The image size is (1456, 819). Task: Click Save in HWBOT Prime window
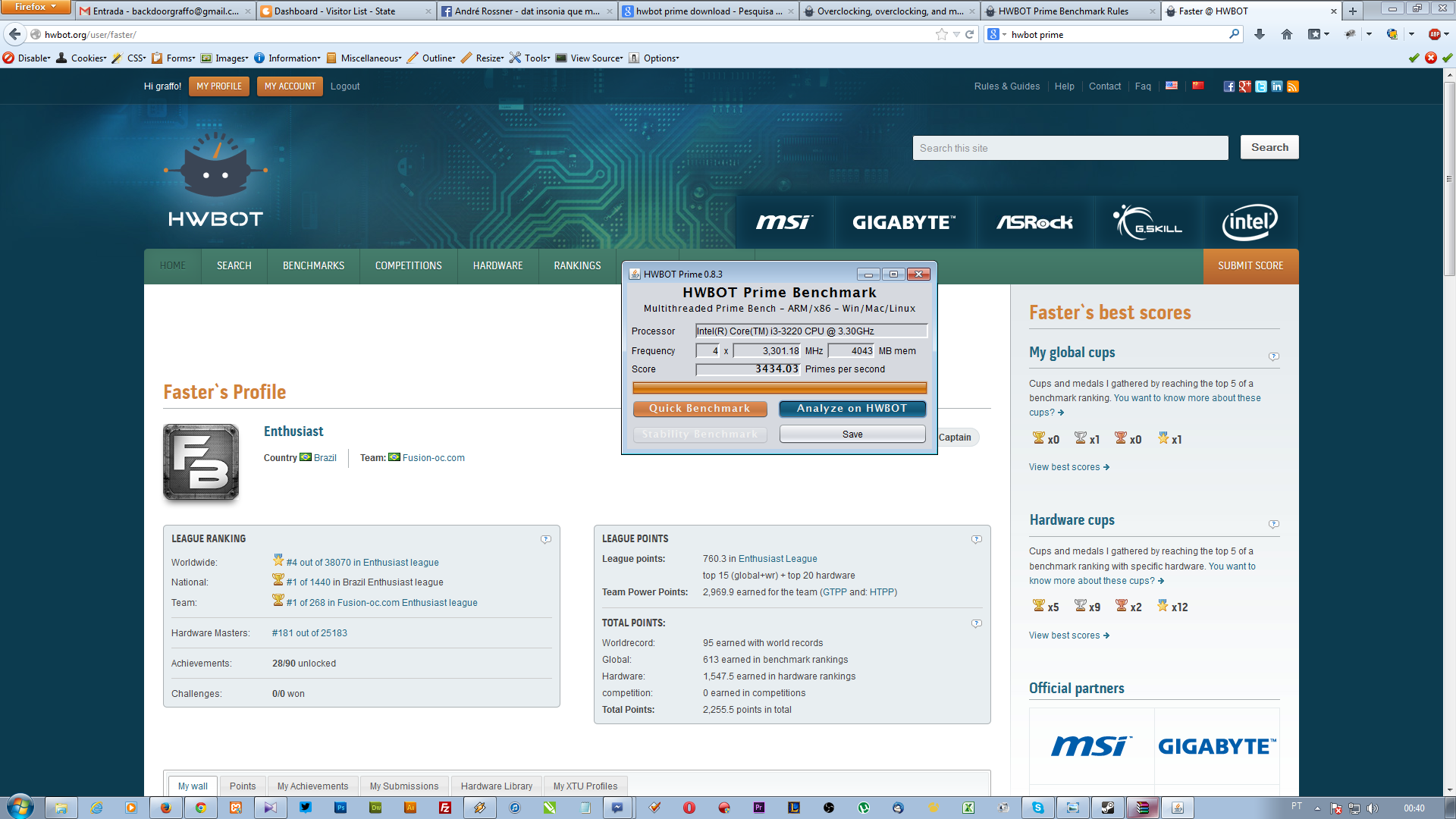pos(852,435)
